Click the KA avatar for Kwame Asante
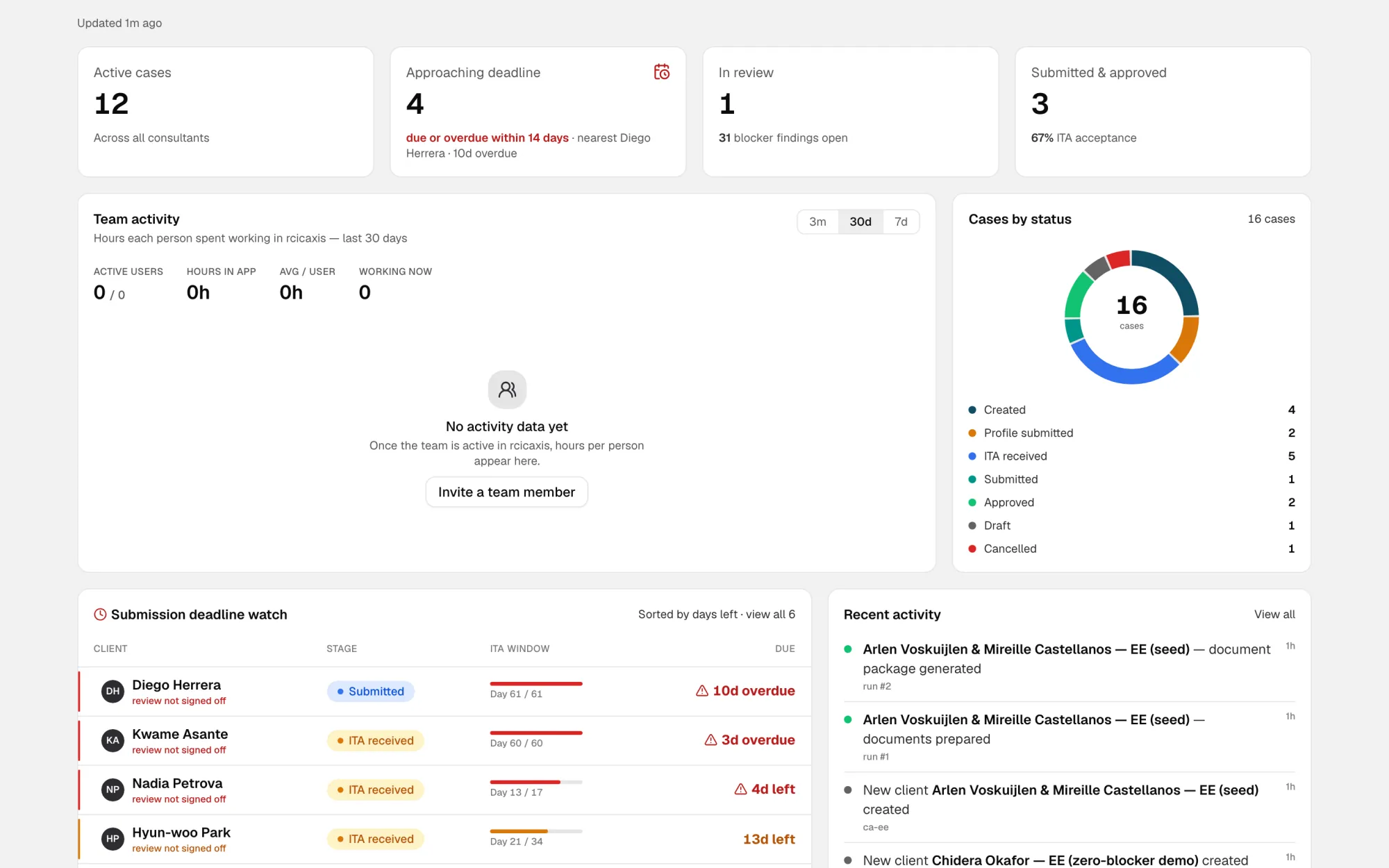This screenshot has height=868, width=1389. click(x=113, y=741)
